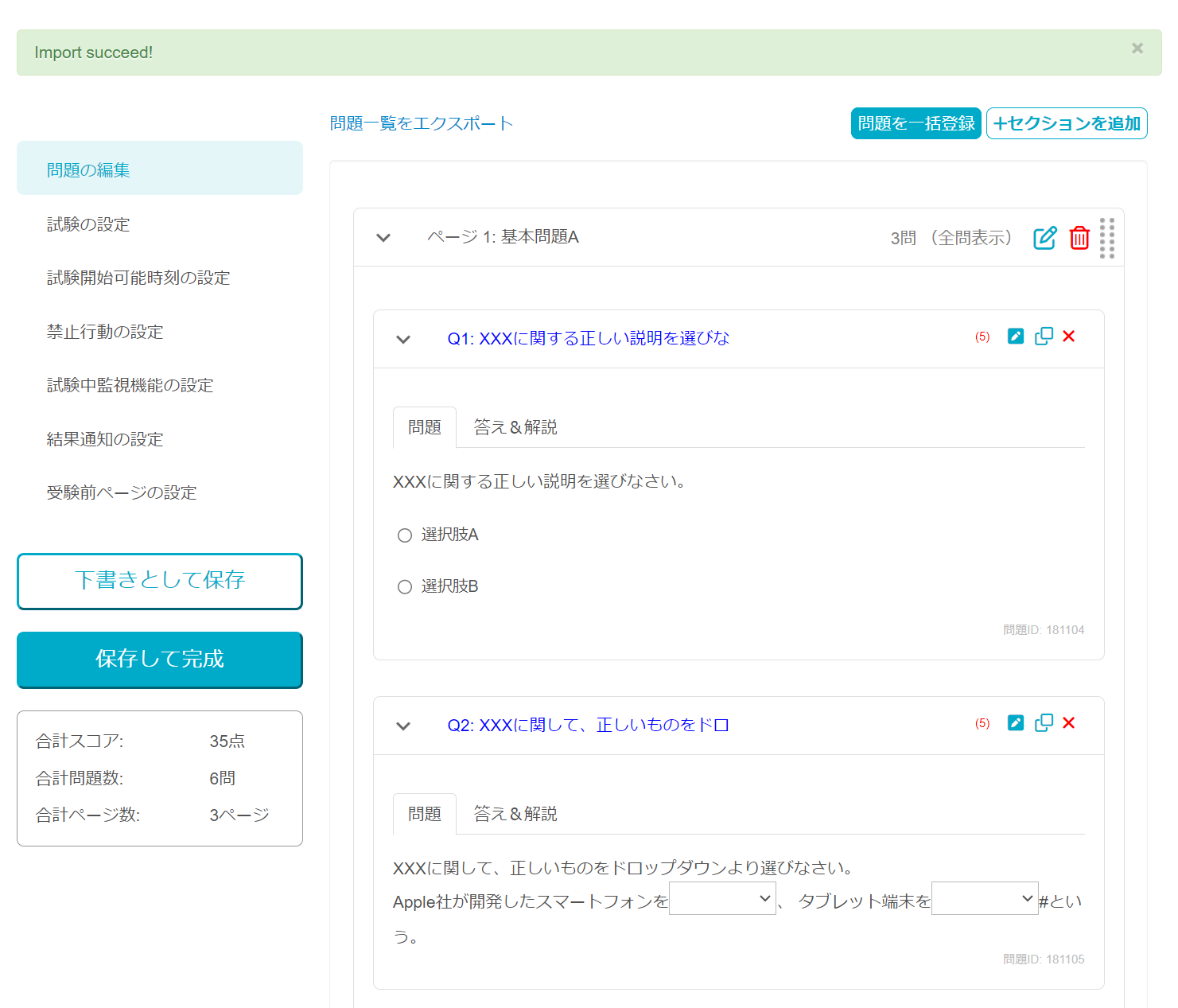Open the tablet answer dropdown in Q2
The height and width of the screenshot is (1008, 1178).
pyautogui.click(x=985, y=898)
